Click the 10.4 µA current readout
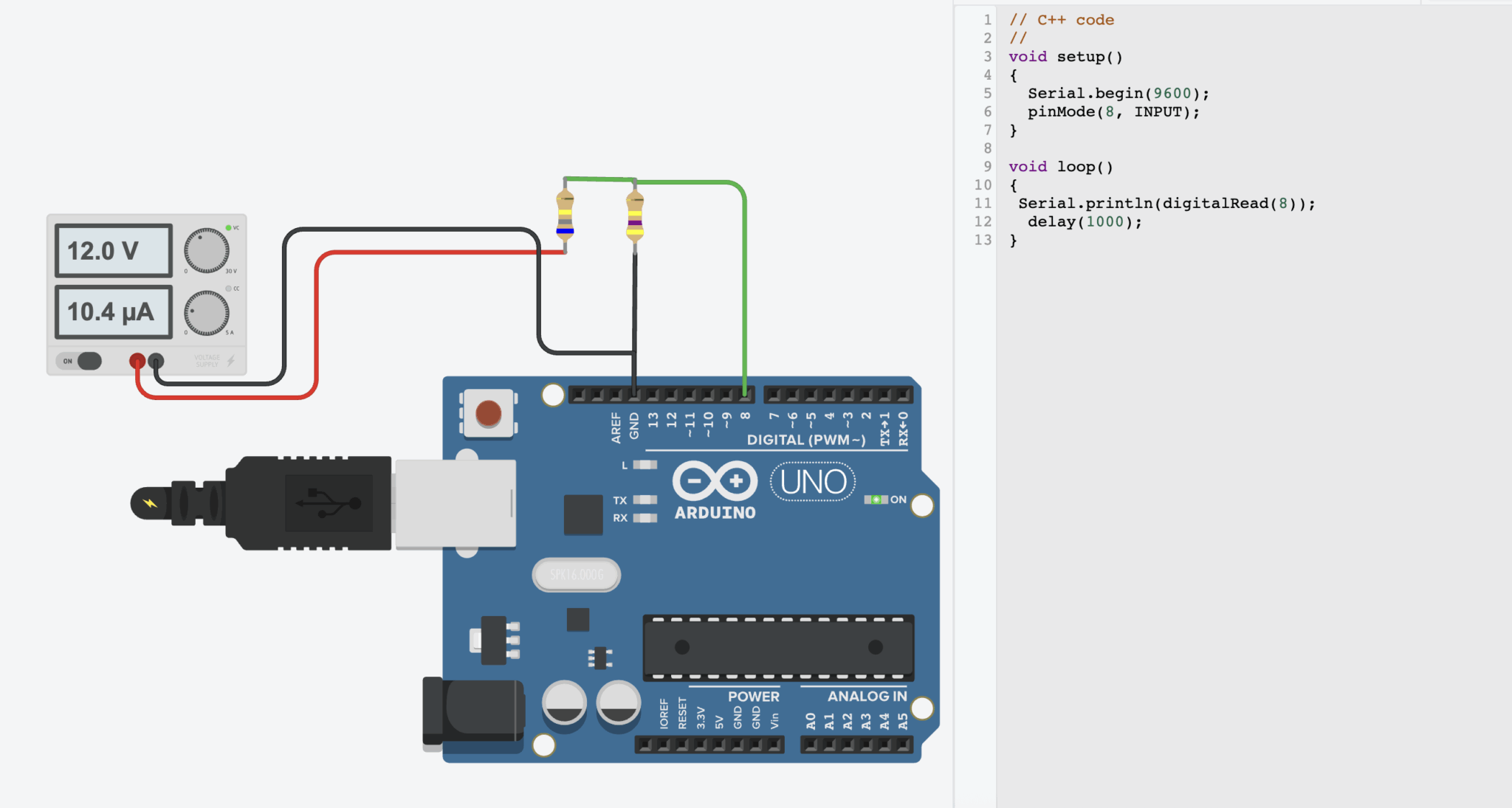Image resolution: width=1512 pixels, height=808 pixels. [x=112, y=311]
